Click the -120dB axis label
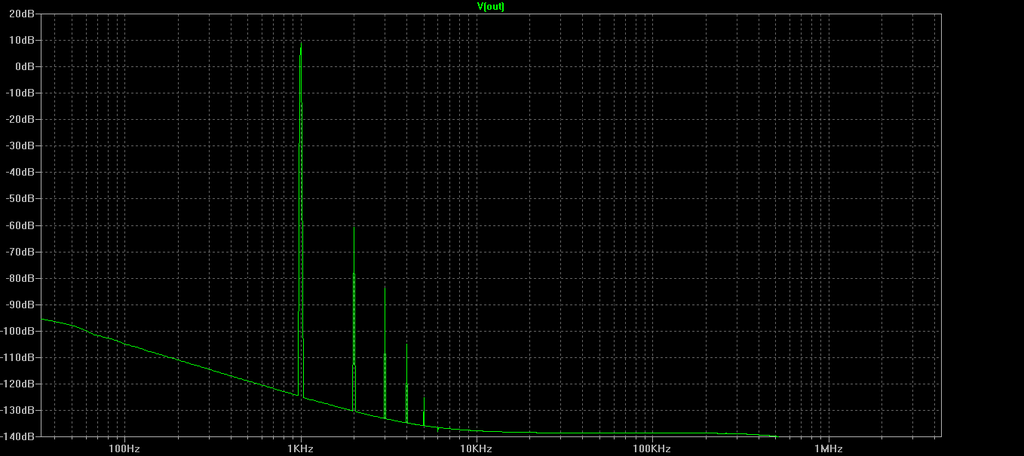This screenshot has width=1024, height=456. pyautogui.click(x=19, y=384)
